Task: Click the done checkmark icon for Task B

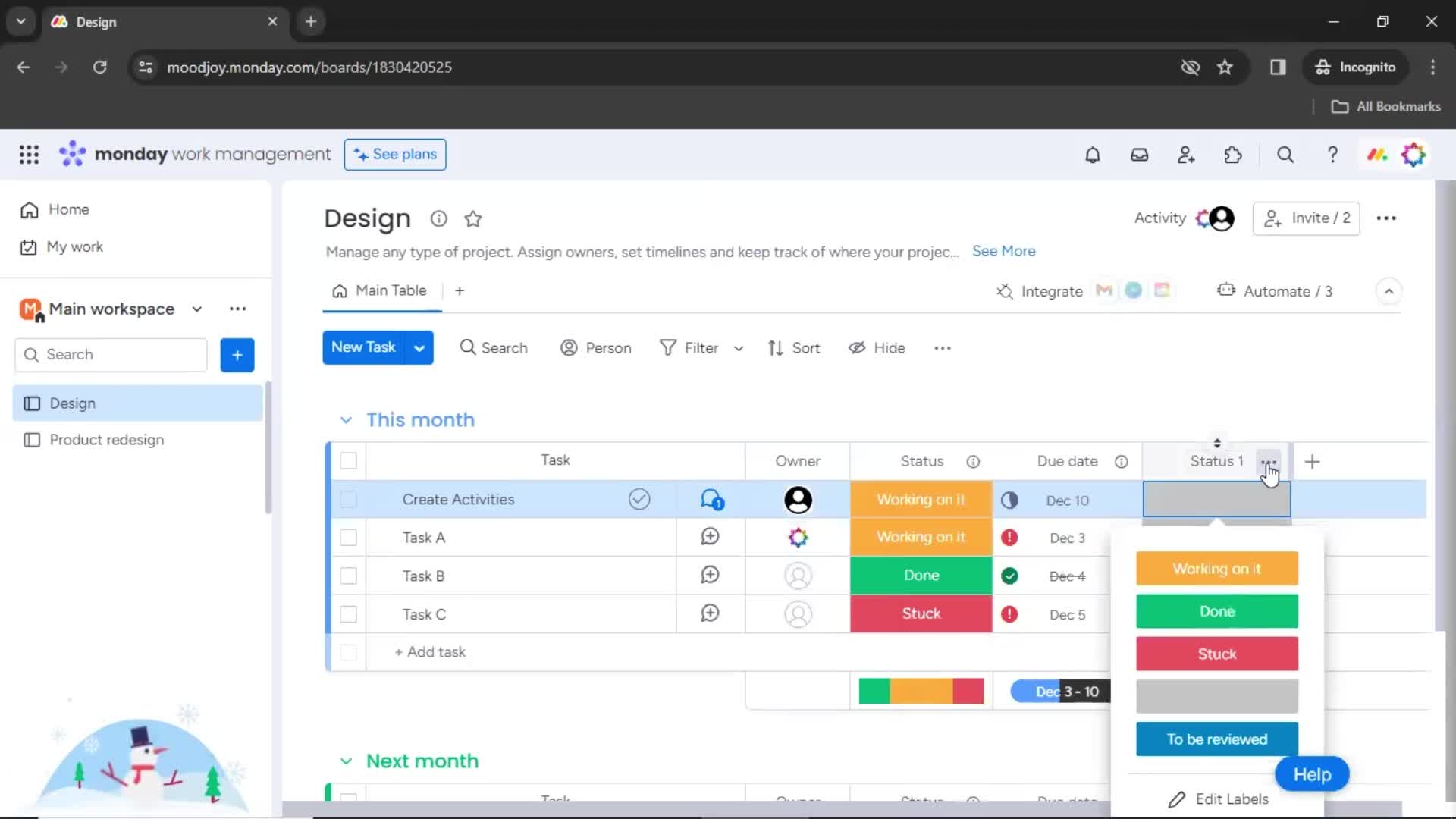Action: click(x=1009, y=575)
